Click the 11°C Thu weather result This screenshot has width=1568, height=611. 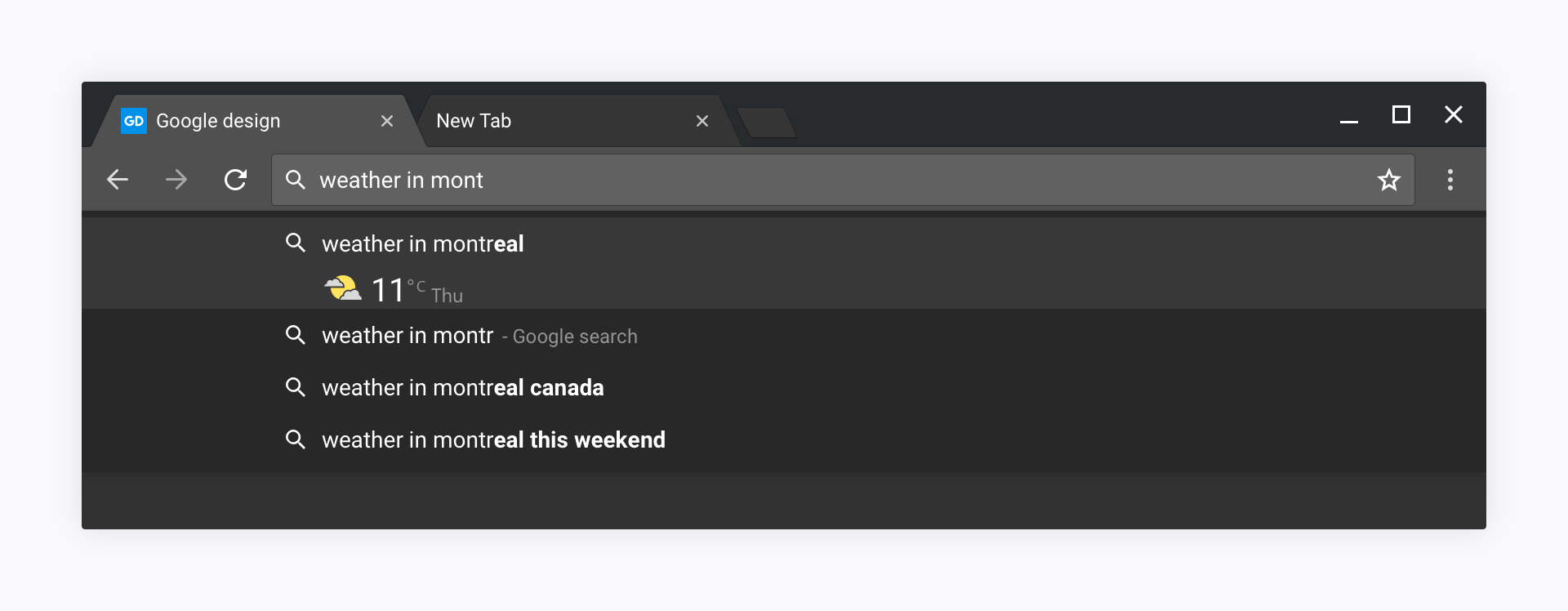coord(416,291)
